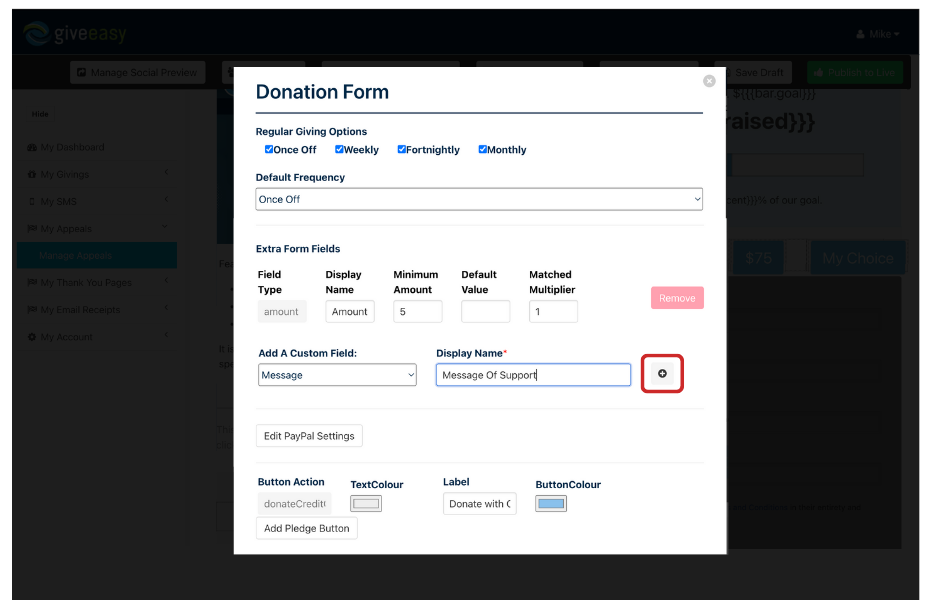938x609 pixels.
Task: Click the gift icon beside My Givings
Action: tap(34, 174)
